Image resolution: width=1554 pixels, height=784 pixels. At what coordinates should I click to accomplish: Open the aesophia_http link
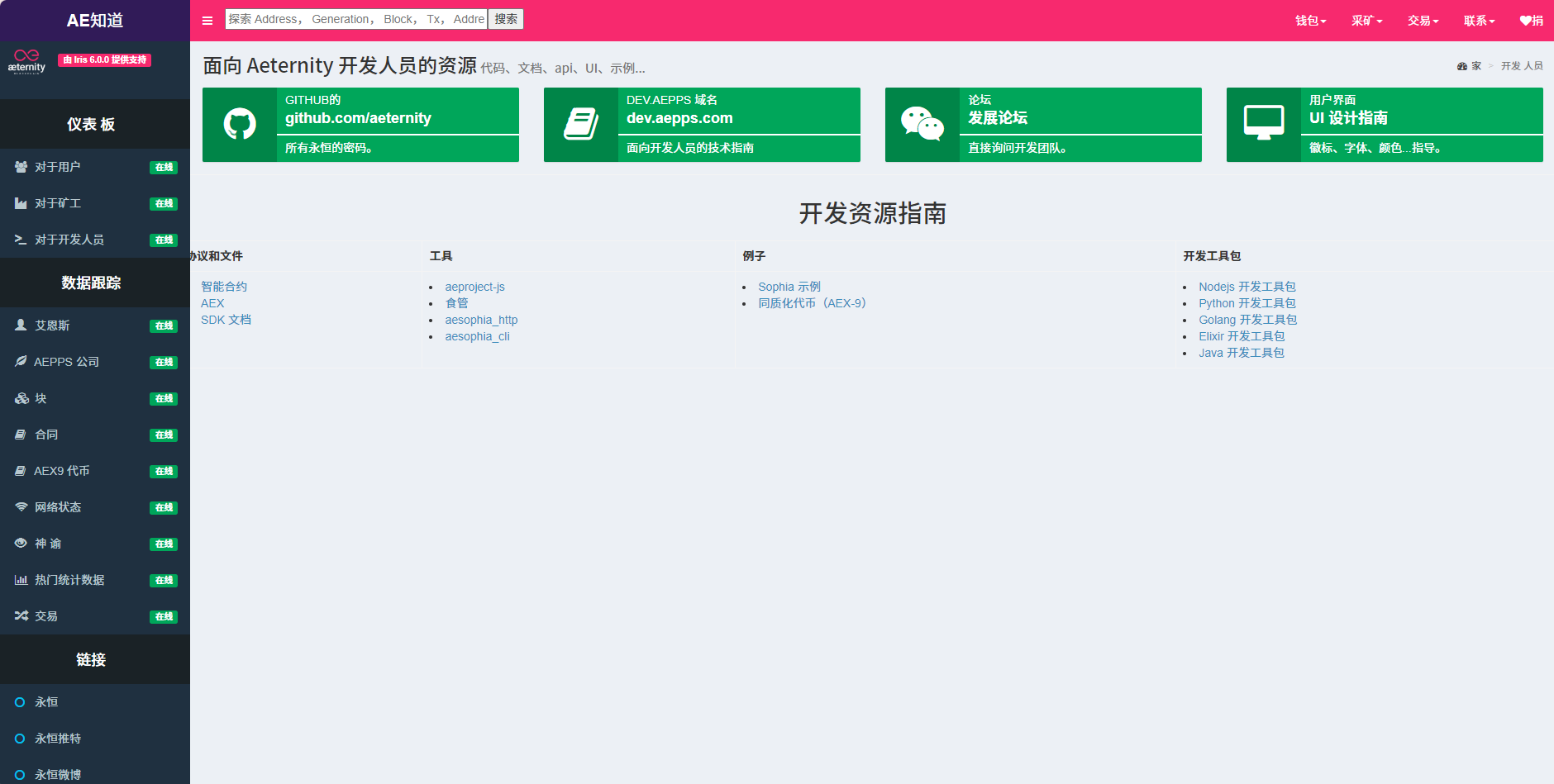(x=481, y=320)
